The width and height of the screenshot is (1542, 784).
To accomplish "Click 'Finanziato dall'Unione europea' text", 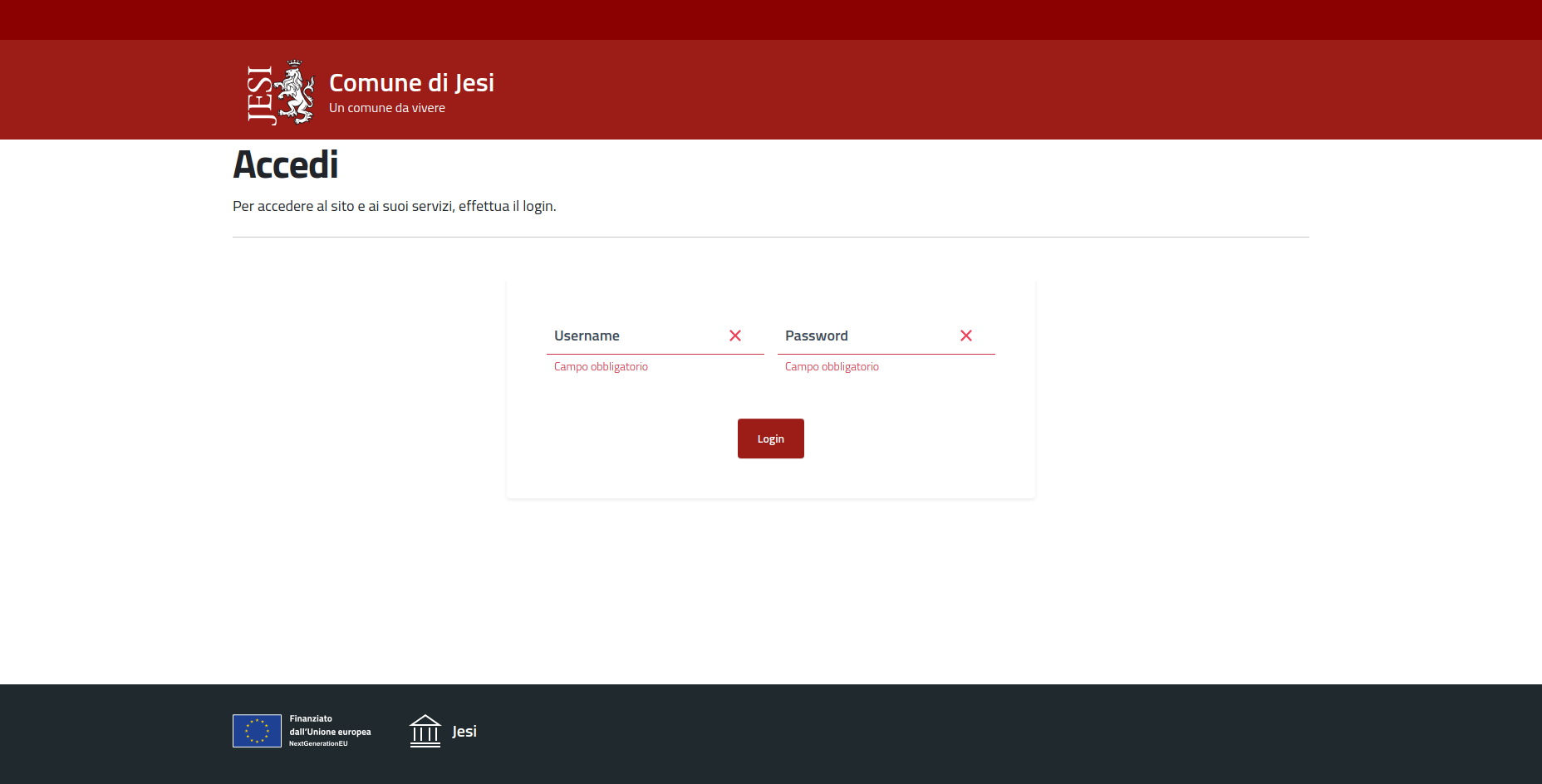I will click(x=330, y=726).
